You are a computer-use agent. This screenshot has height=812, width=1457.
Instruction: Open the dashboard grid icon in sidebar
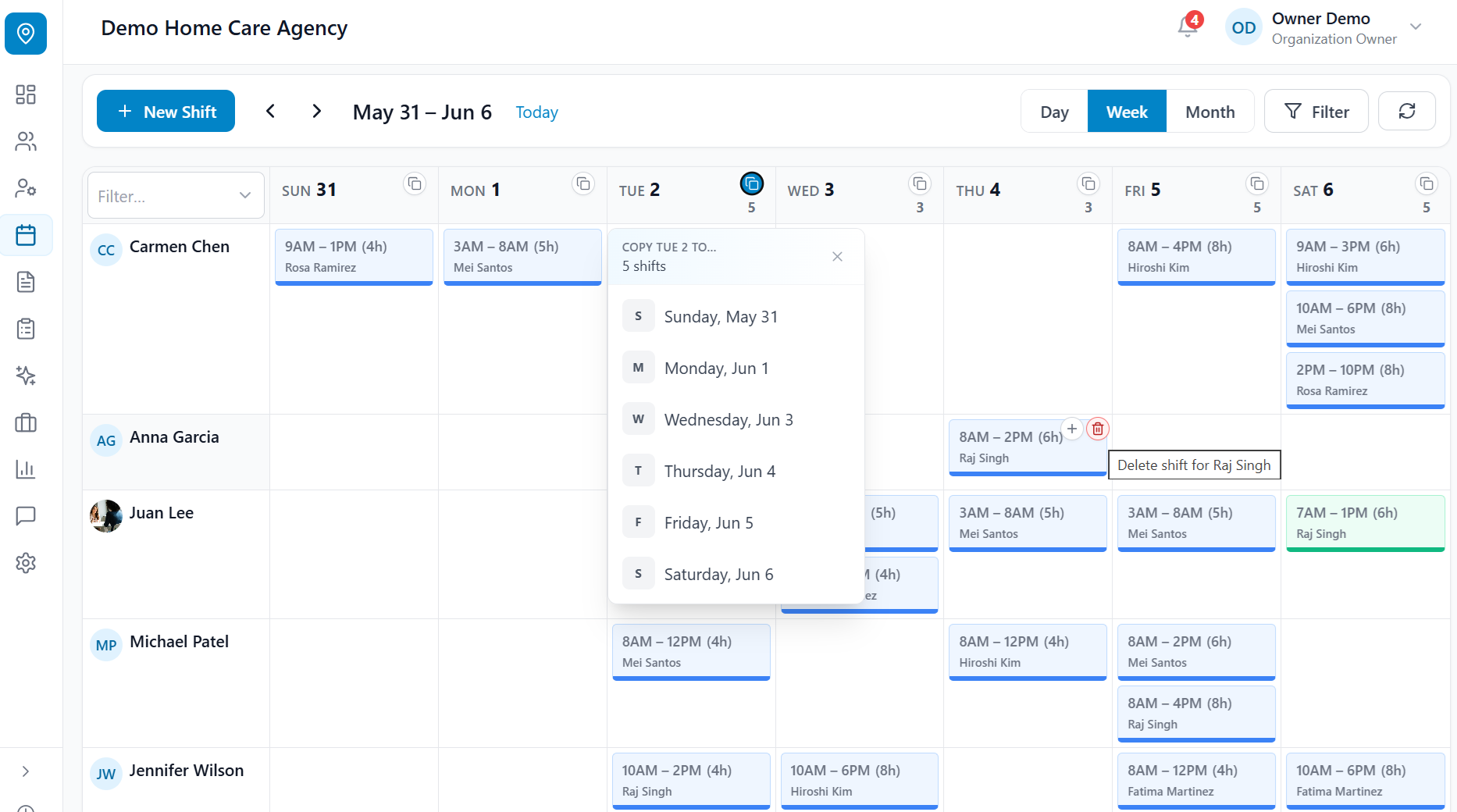pyautogui.click(x=26, y=94)
